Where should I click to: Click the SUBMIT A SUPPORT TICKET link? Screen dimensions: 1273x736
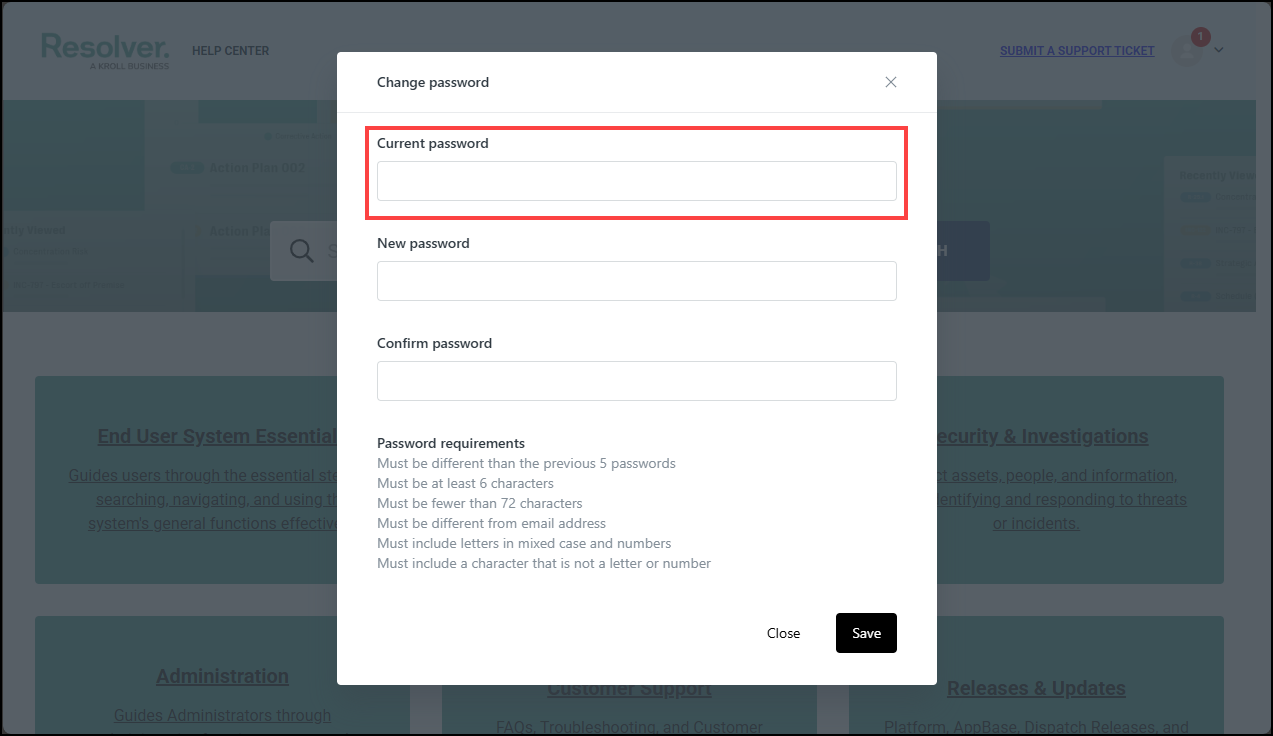click(x=1077, y=50)
